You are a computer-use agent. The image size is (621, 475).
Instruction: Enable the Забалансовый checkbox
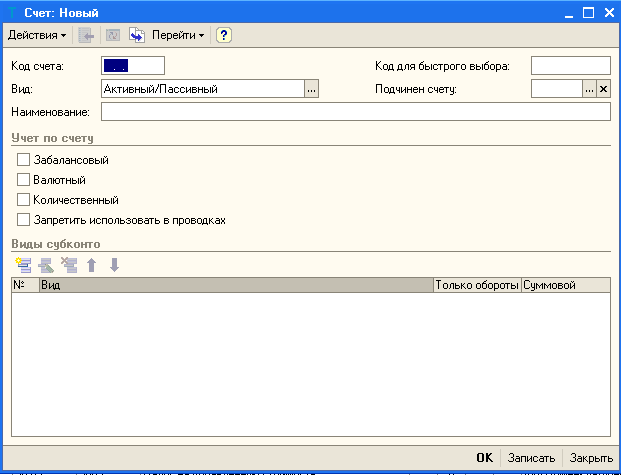tap(23, 160)
